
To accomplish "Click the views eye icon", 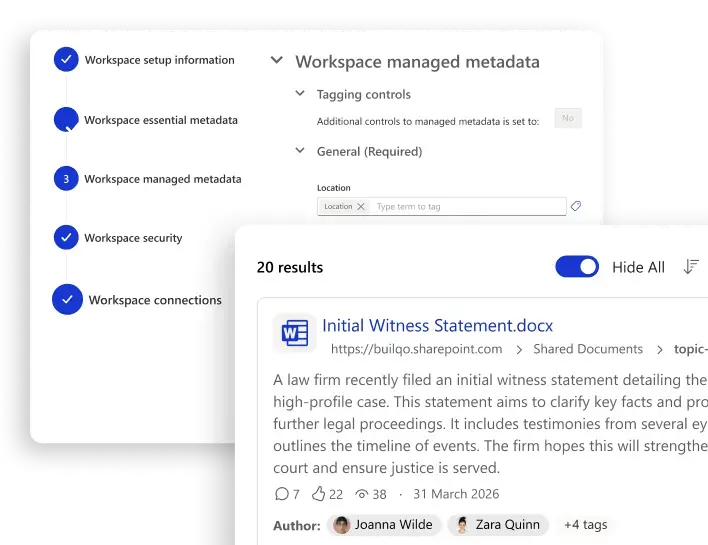I will (x=363, y=494).
